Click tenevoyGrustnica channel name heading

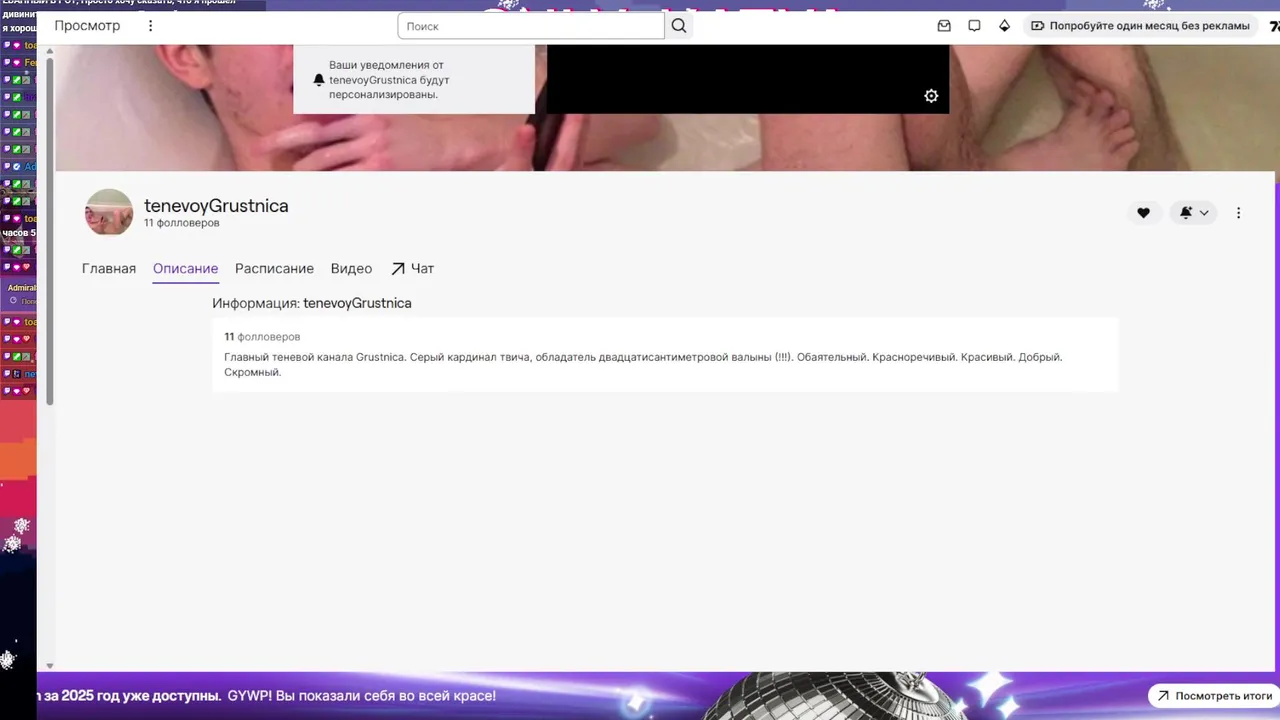coord(216,205)
